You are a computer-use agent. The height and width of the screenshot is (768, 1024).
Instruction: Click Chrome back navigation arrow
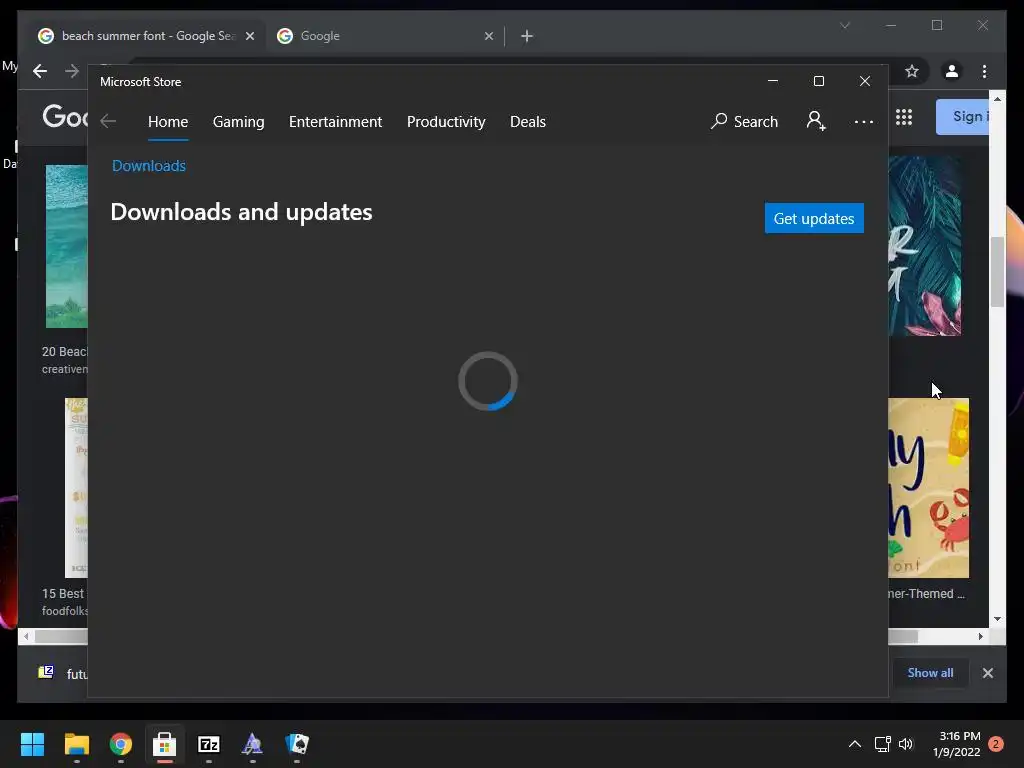click(40, 71)
